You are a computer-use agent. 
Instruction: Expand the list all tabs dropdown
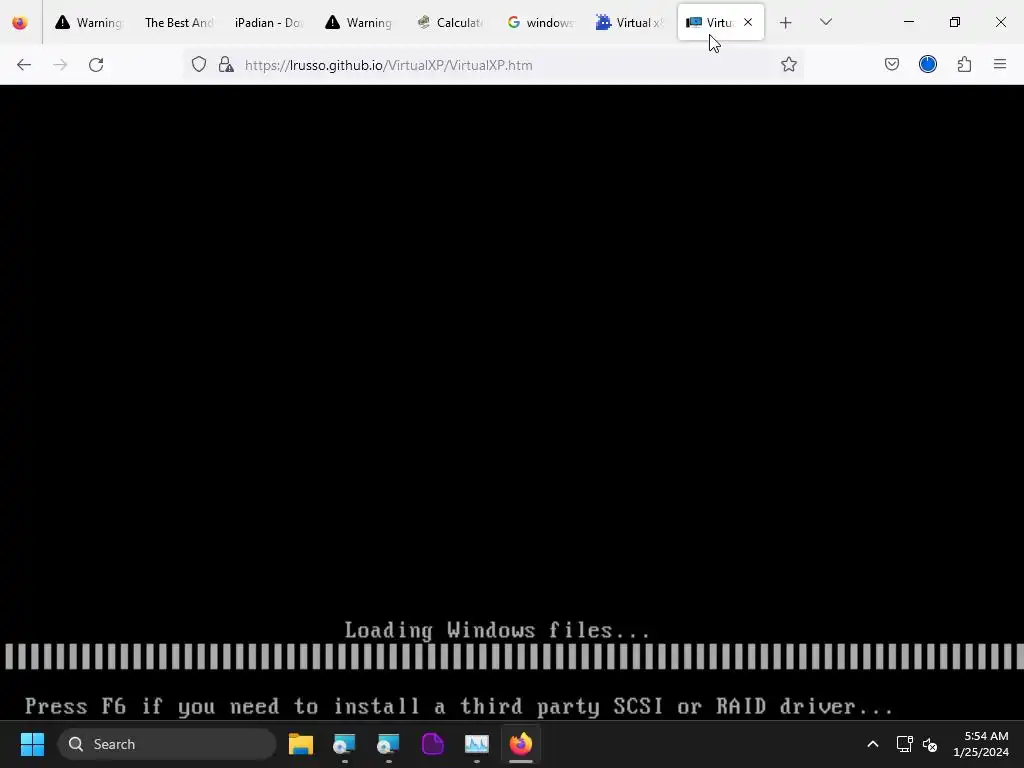(x=826, y=22)
